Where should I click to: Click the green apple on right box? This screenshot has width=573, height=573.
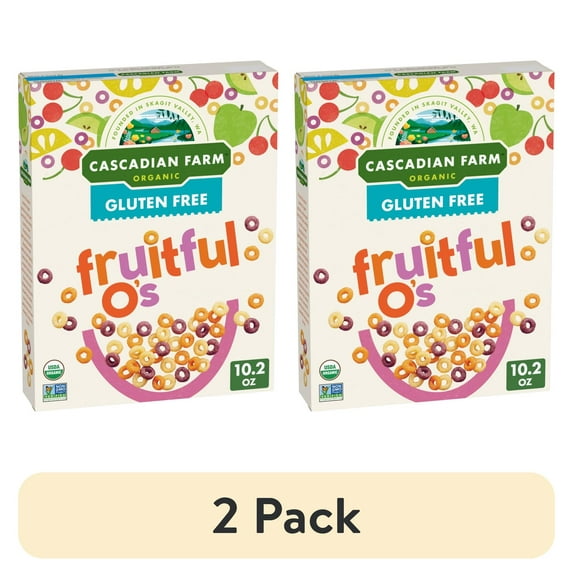pos(511,125)
